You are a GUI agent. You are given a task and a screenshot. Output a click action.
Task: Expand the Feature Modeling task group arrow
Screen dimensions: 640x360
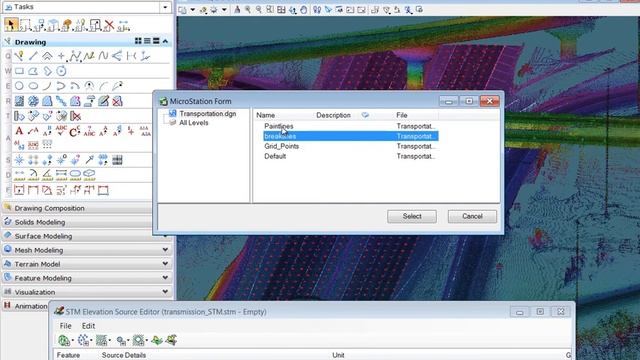point(165,278)
